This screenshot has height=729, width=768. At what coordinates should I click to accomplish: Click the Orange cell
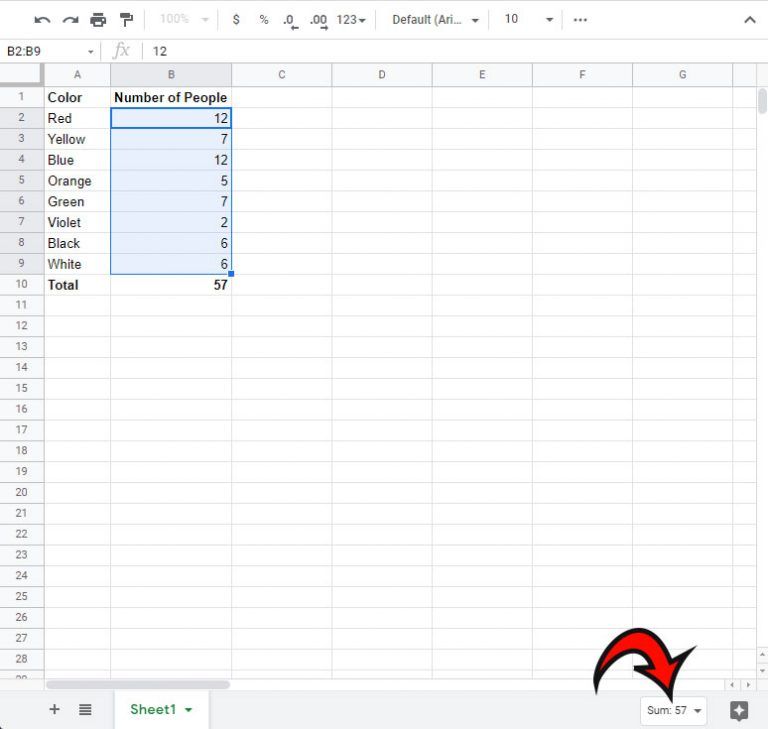77,181
